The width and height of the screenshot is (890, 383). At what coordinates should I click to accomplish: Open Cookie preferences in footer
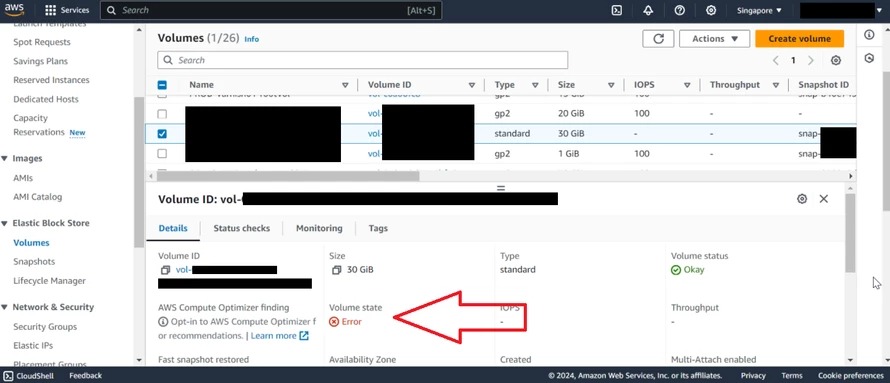(x=851, y=376)
